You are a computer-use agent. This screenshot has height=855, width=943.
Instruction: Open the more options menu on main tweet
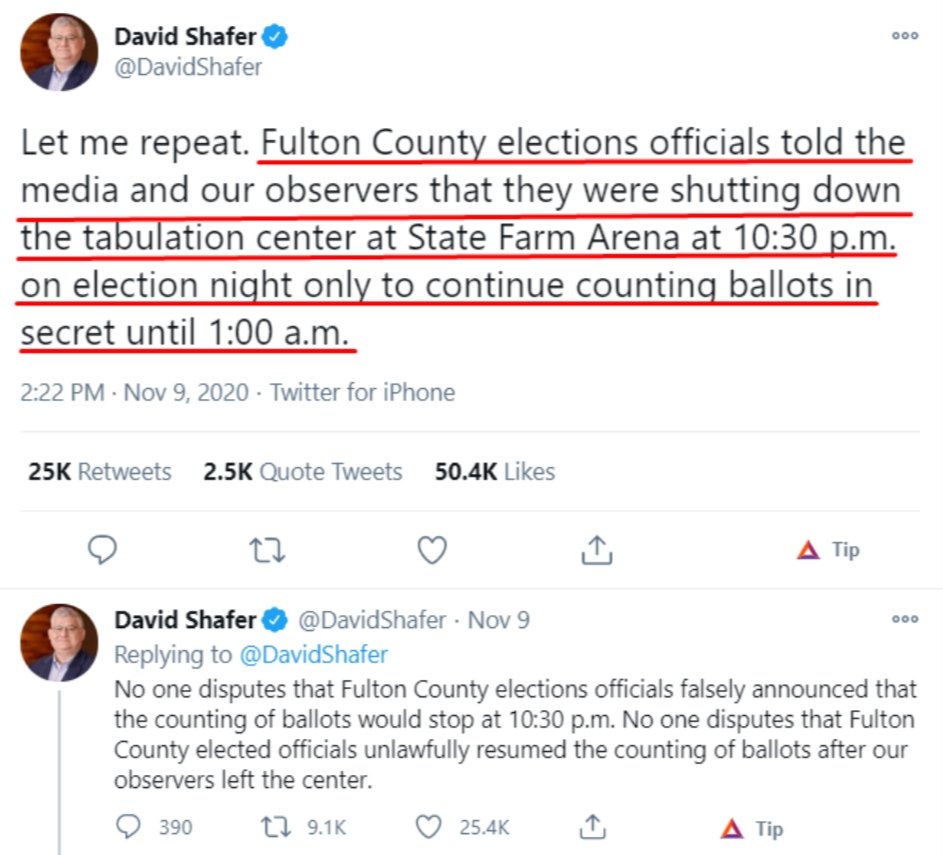tap(904, 35)
